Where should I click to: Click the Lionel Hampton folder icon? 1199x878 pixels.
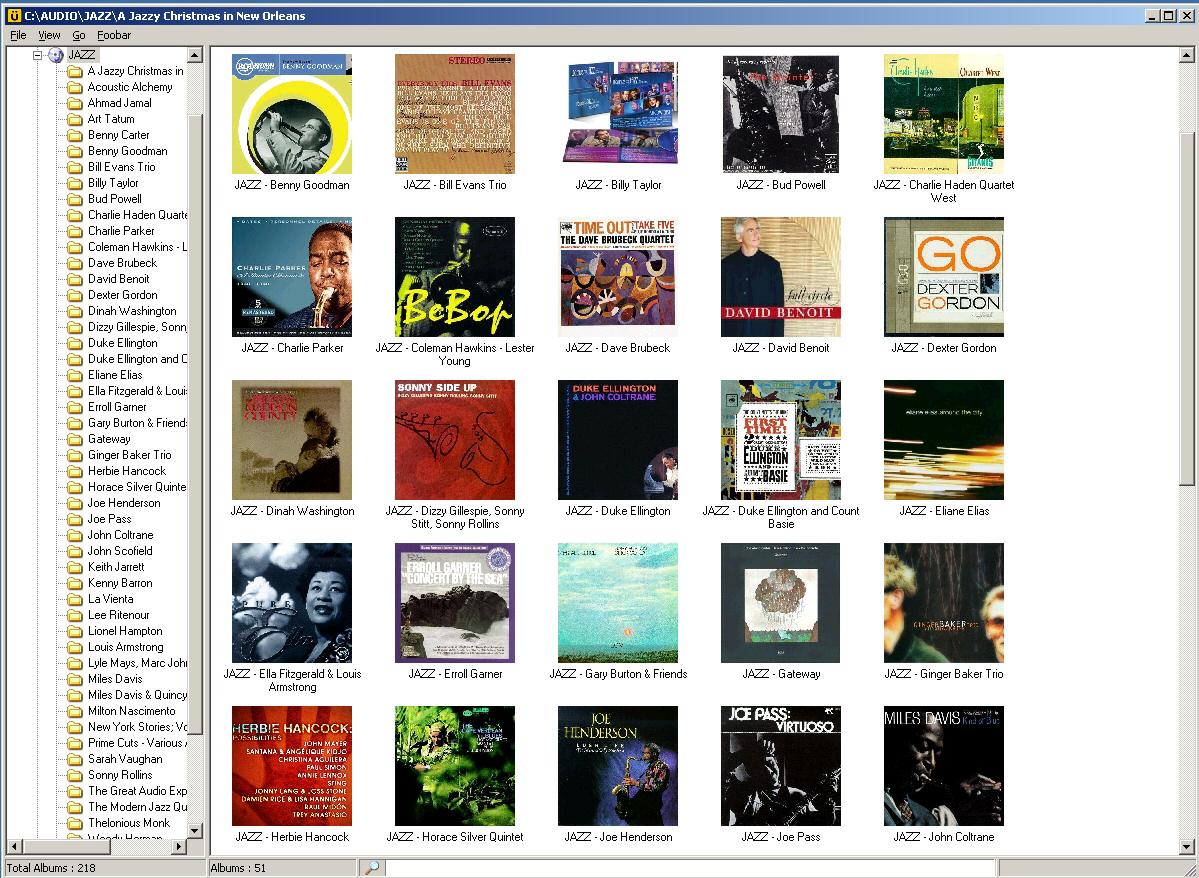click(x=74, y=632)
